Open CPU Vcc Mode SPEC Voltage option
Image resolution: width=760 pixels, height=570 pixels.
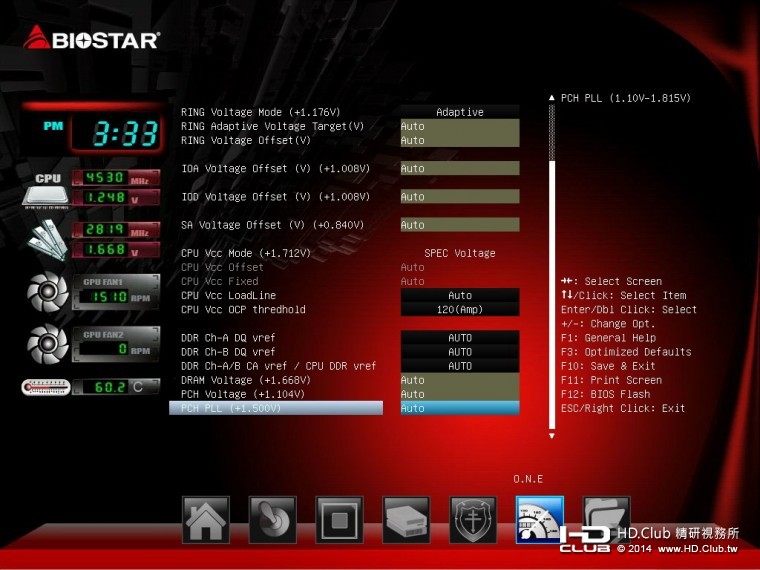click(x=459, y=253)
